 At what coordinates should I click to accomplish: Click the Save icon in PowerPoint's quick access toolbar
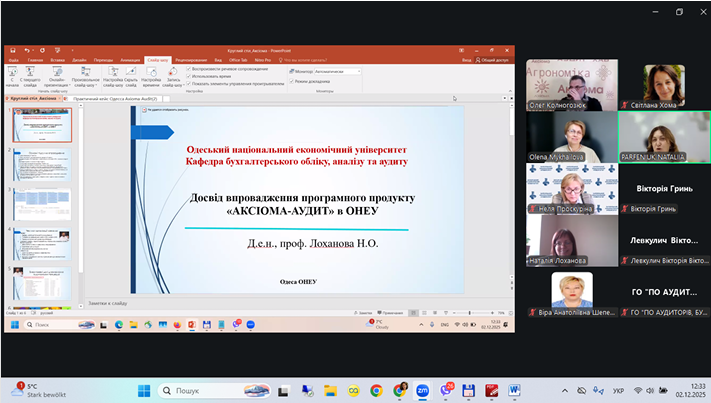pyautogui.click(x=13, y=50)
